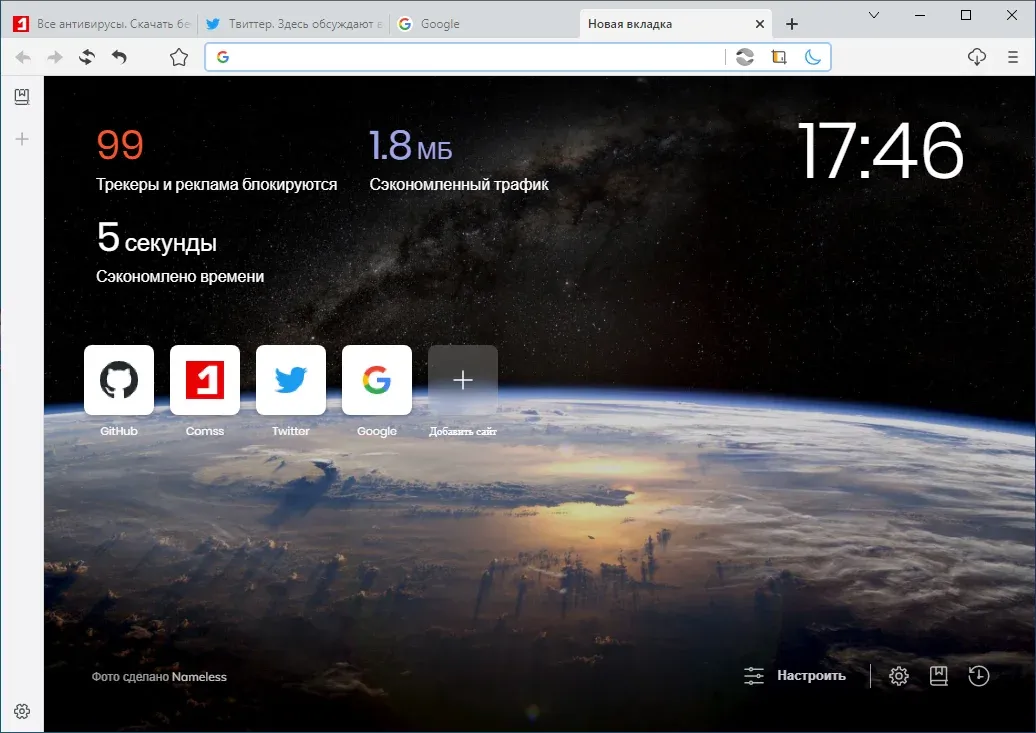Open the Twitter speed dial tile
This screenshot has height=733, width=1036.
pyautogui.click(x=291, y=380)
